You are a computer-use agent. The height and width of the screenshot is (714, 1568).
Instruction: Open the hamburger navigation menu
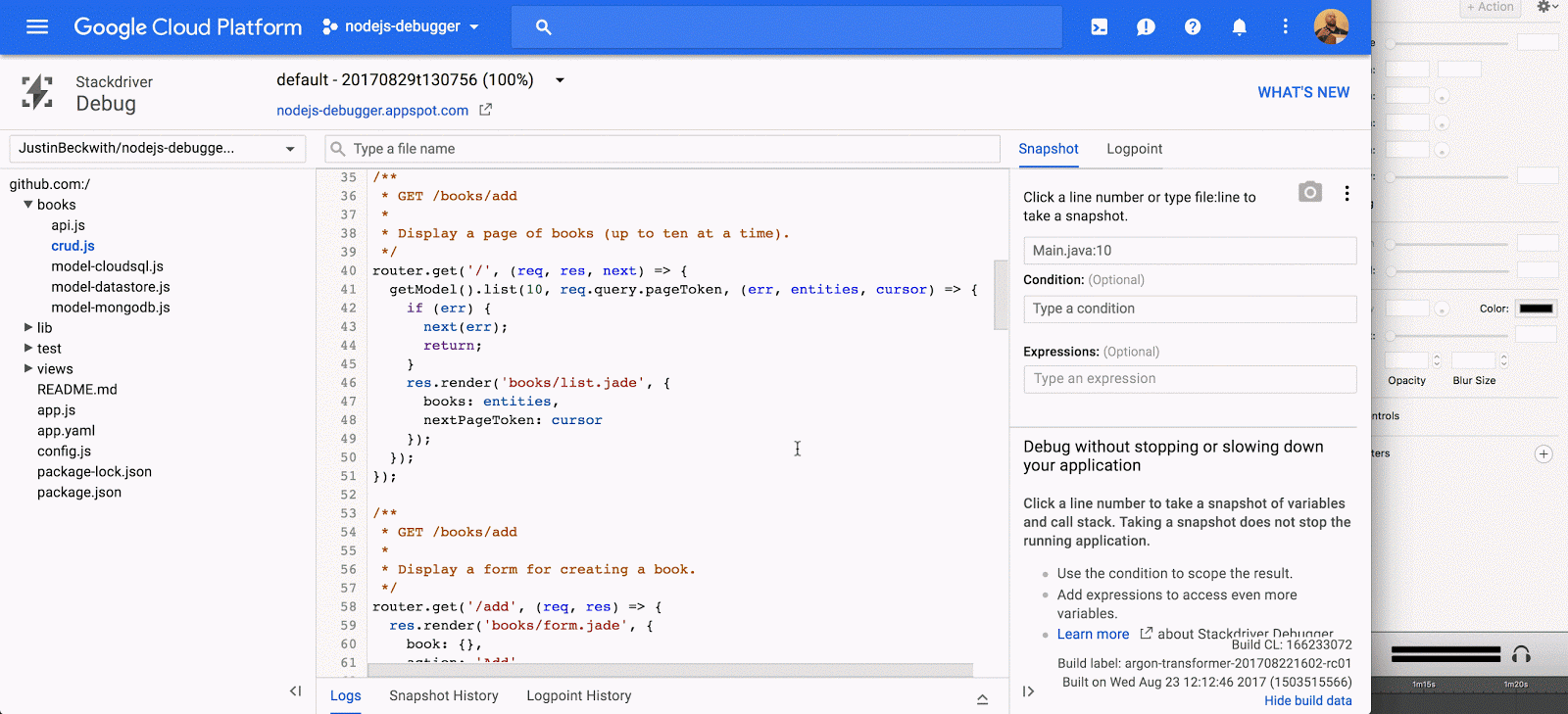pos(37,26)
